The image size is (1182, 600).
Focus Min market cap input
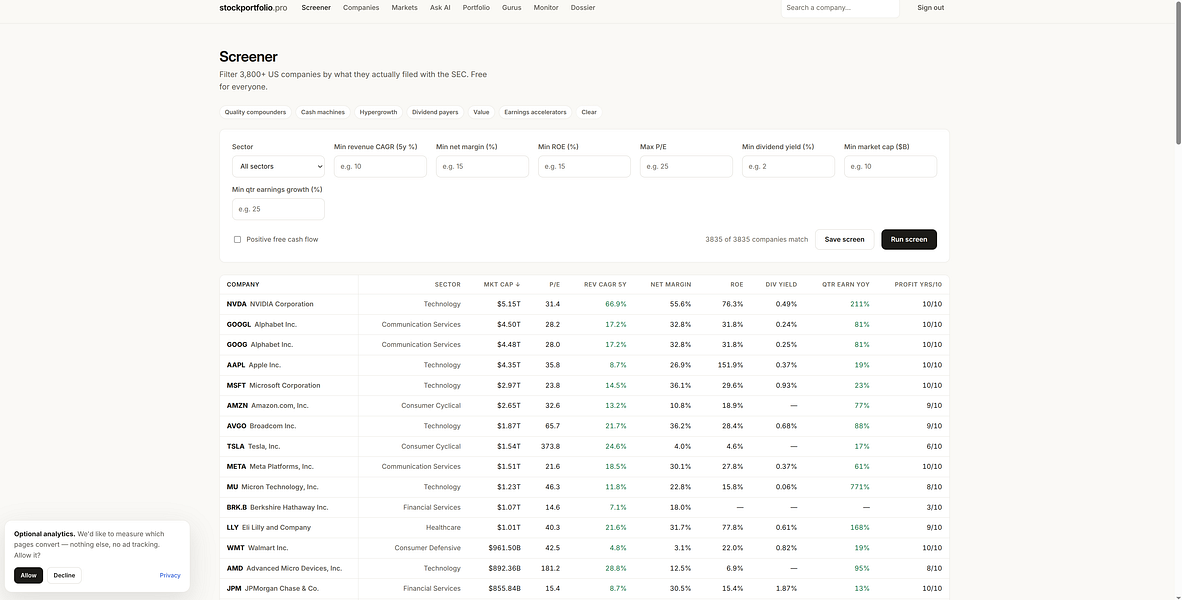click(890, 167)
